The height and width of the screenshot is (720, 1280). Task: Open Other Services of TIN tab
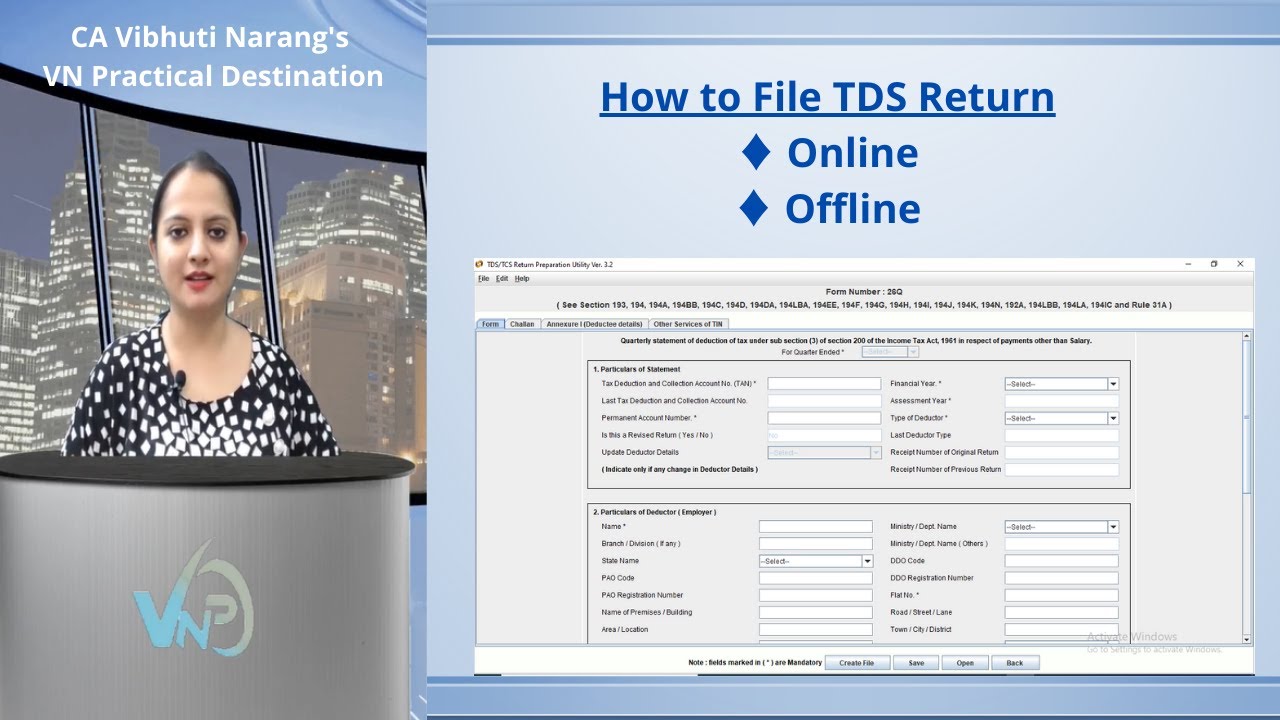point(688,324)
